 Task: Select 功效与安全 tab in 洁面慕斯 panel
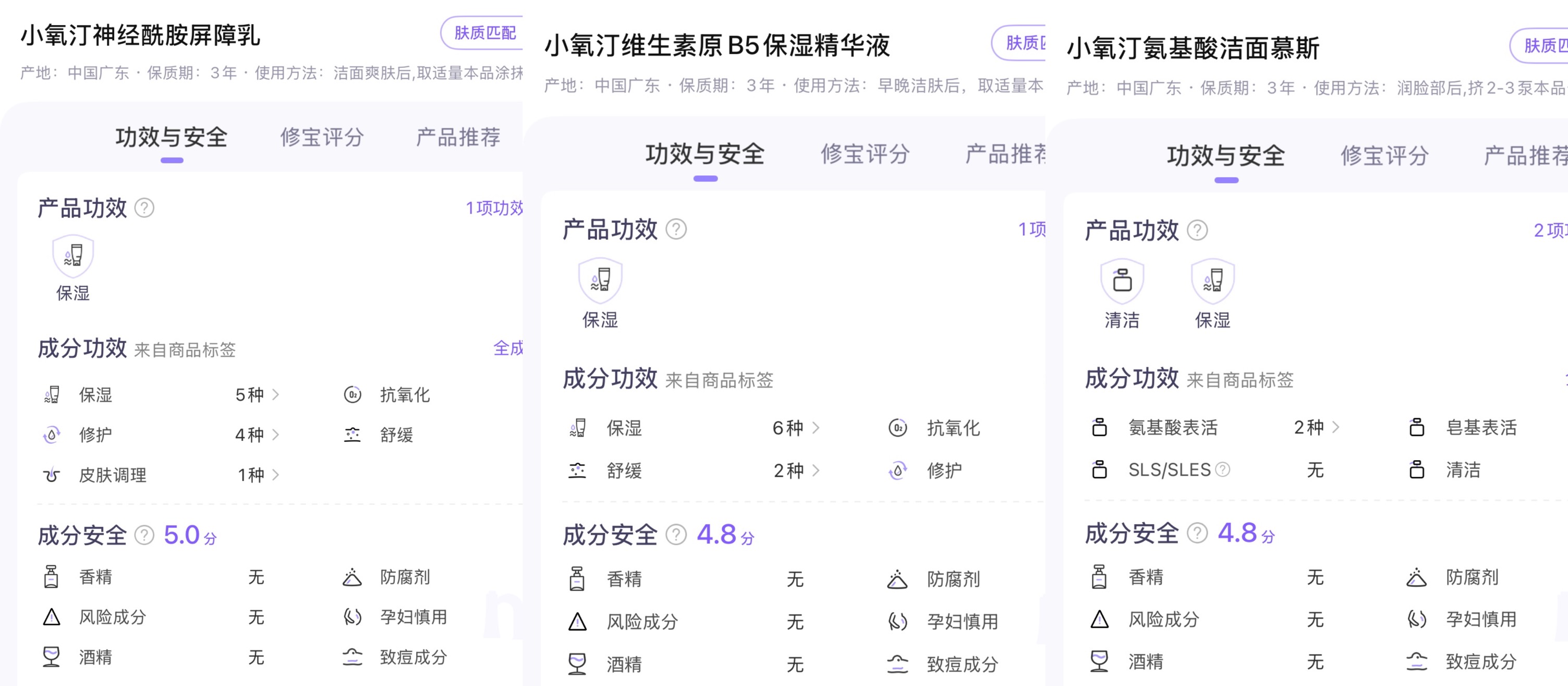pos(1226,157)
